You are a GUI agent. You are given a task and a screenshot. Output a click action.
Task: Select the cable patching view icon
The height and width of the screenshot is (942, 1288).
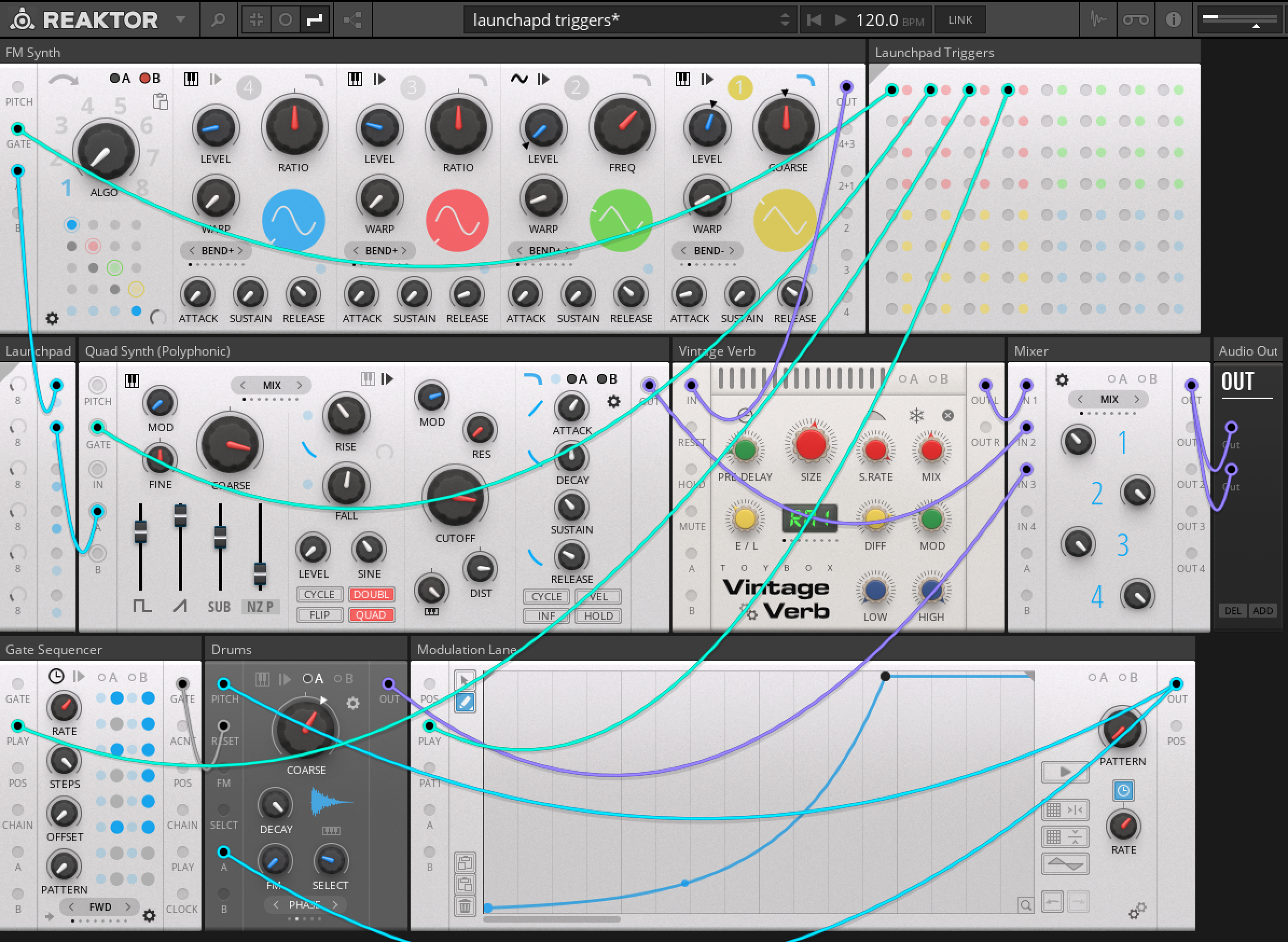pyautogui.click(x=315, y=20)
